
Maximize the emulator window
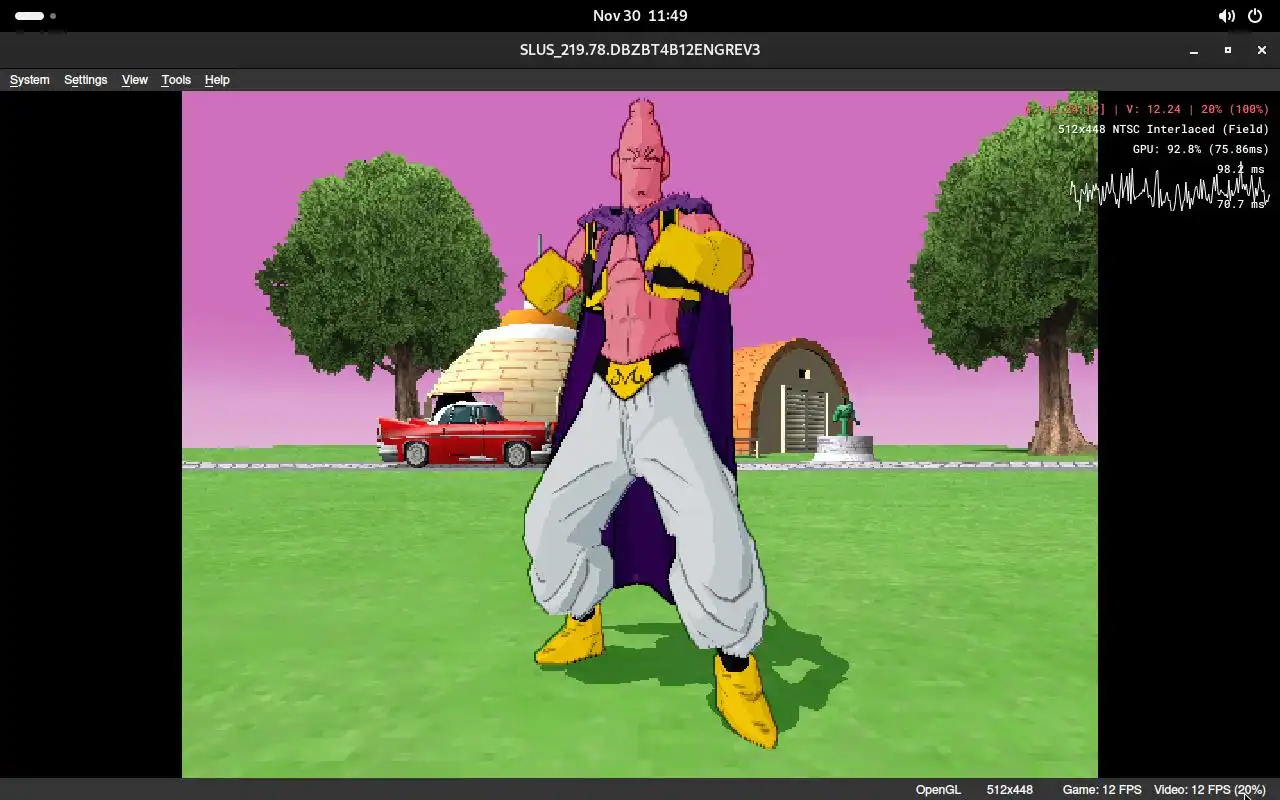tap(1228, 50)
